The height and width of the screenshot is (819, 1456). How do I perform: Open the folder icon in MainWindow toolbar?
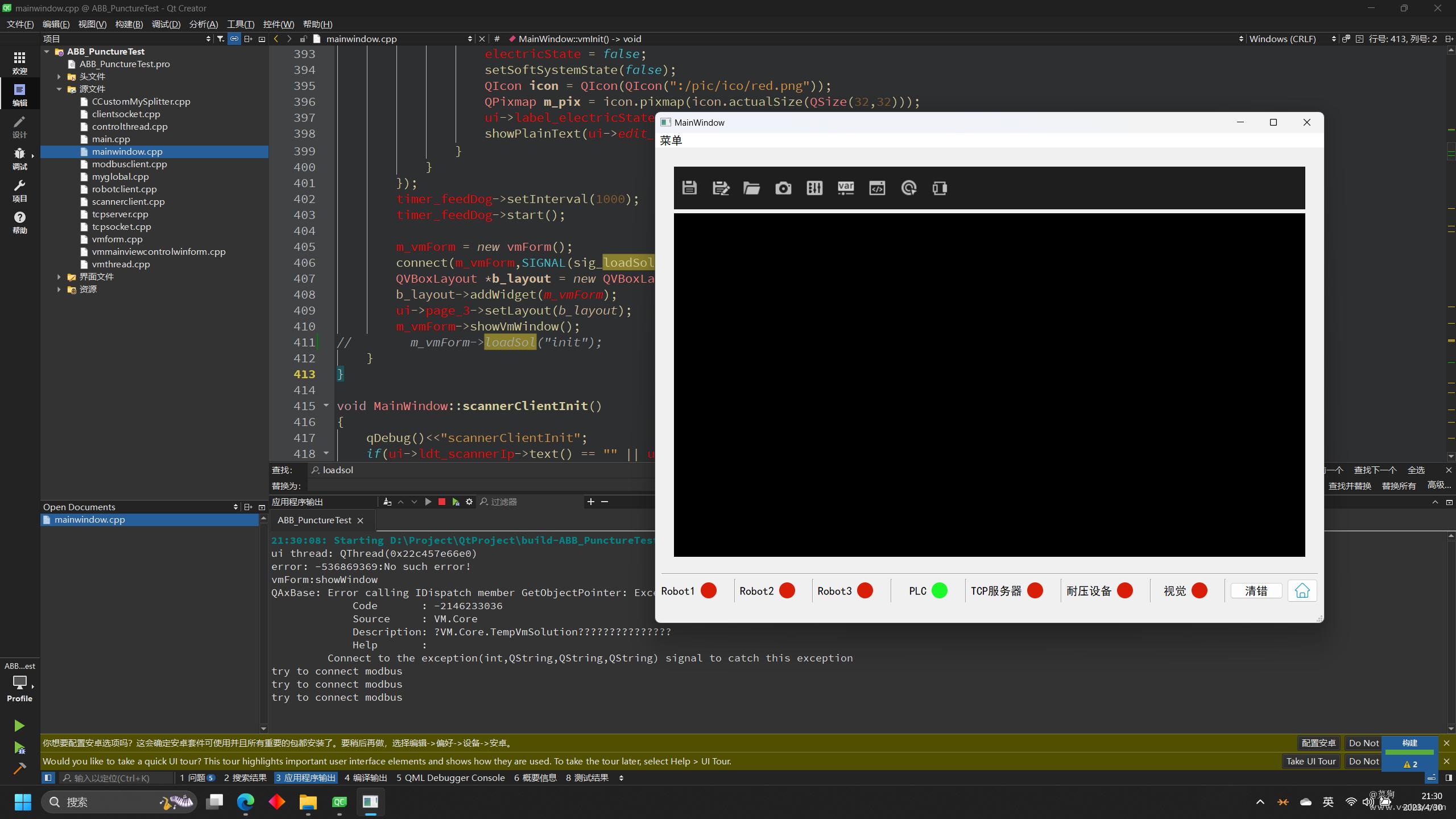tap(751, 188)
